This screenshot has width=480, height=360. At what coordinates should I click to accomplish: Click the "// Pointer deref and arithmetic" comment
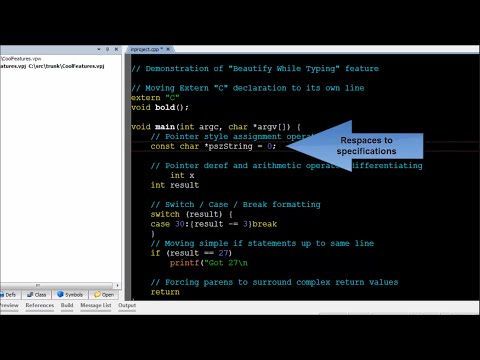(286, 166)
